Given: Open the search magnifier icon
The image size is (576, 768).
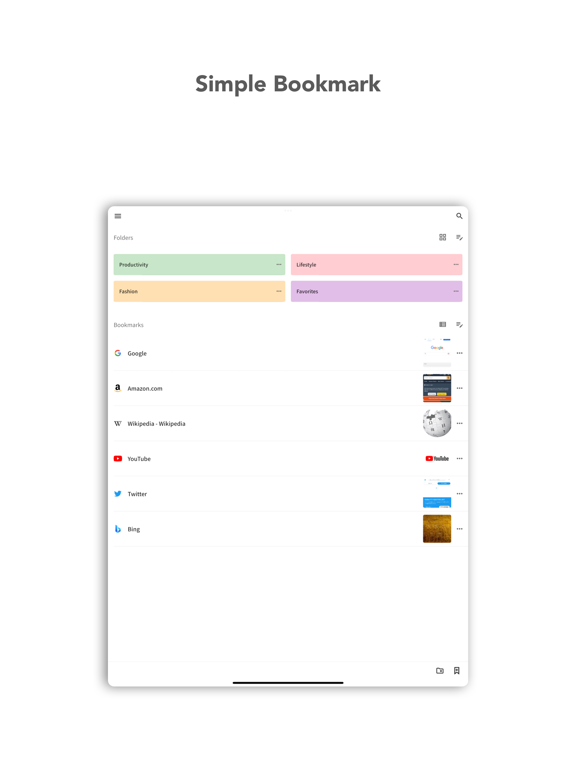Looking at the screenshot, I should (x=459, y=216).
